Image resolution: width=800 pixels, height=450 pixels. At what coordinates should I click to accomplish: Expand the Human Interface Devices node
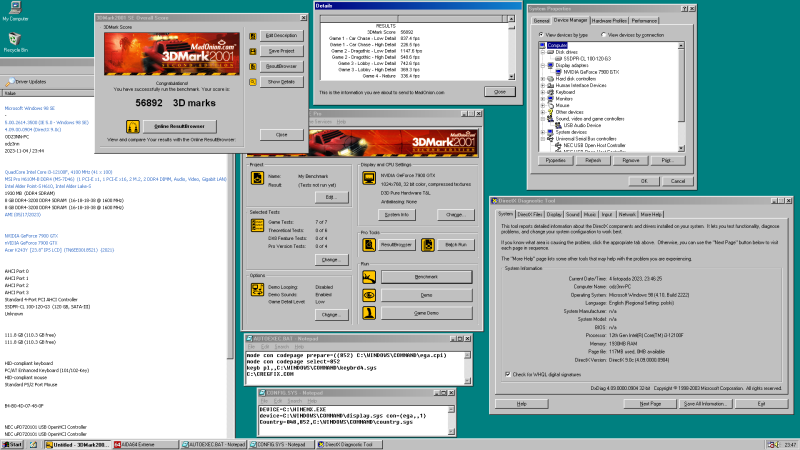[x=543, y=85]
